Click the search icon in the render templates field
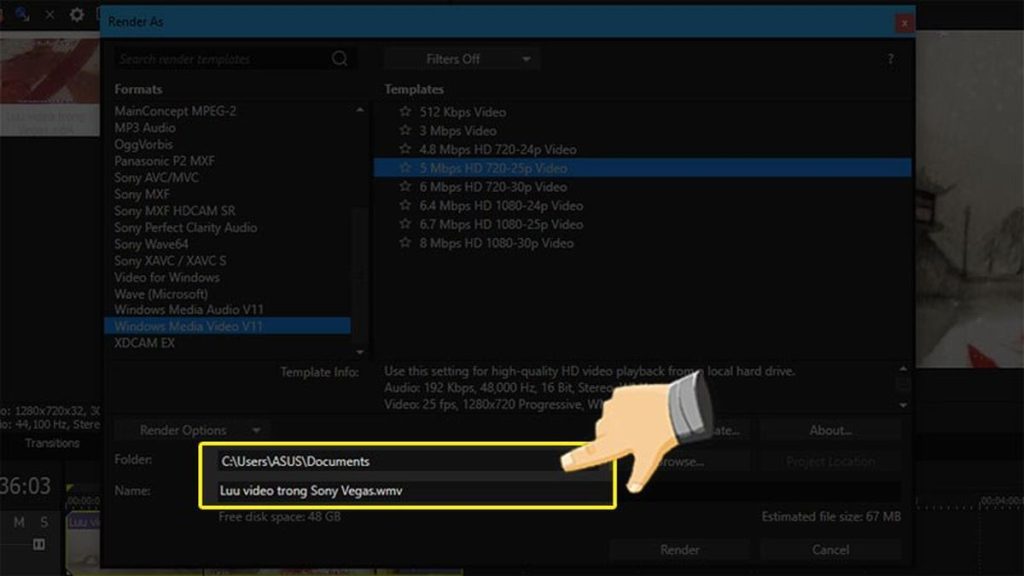This screenshot has width=1024, height=576. [340, 58]
